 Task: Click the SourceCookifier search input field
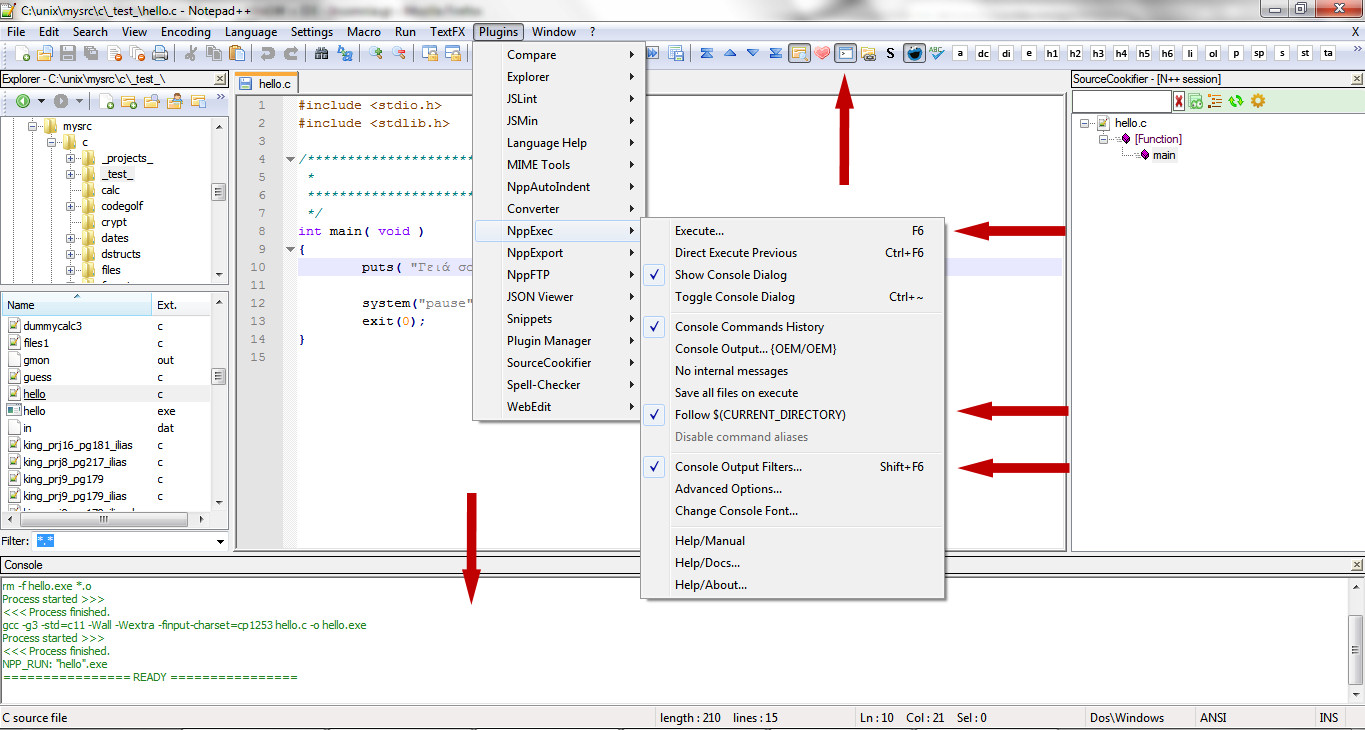click(x=1121, y=101)
